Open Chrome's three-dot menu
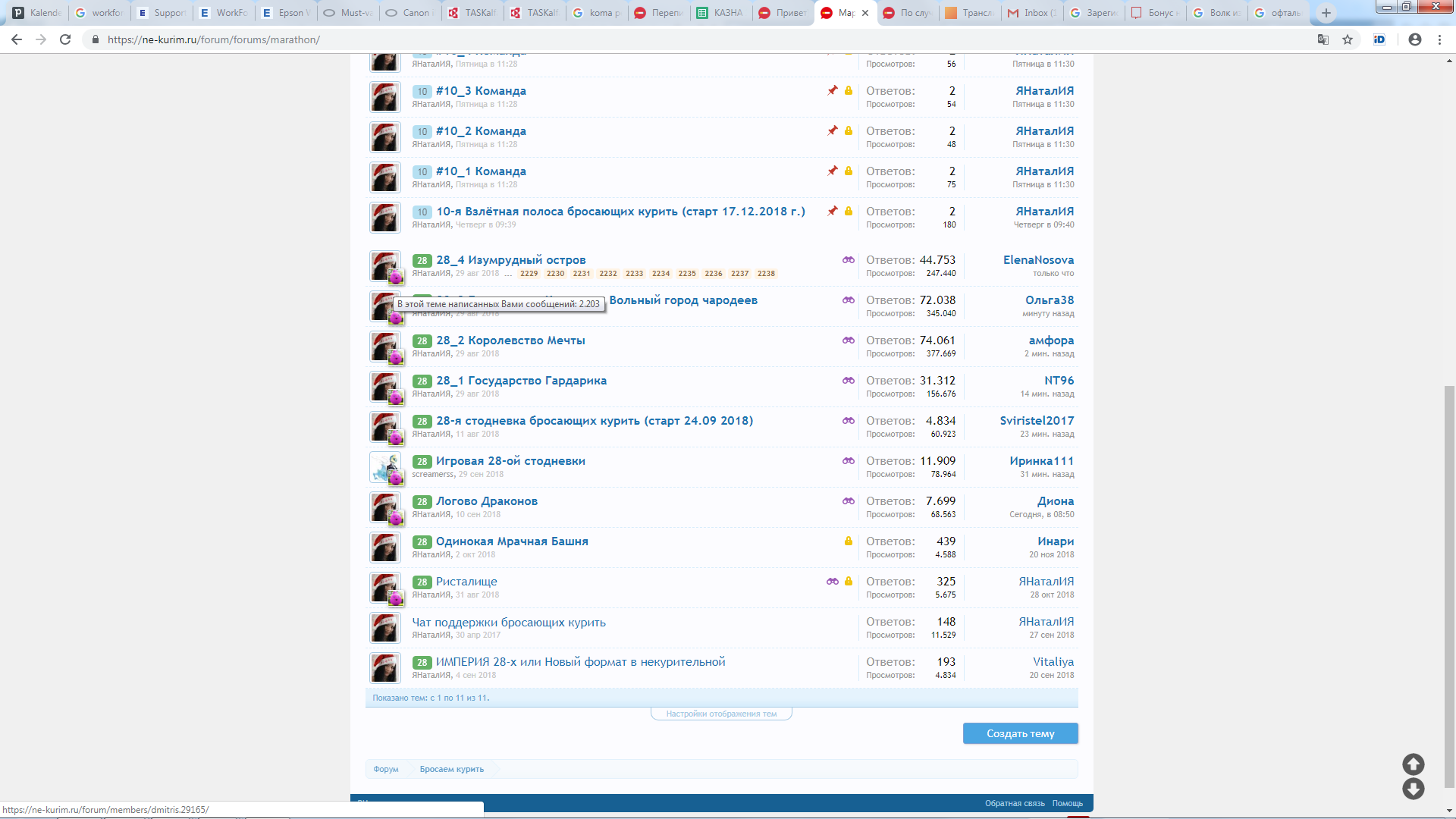 click(x=1439, y=39)
